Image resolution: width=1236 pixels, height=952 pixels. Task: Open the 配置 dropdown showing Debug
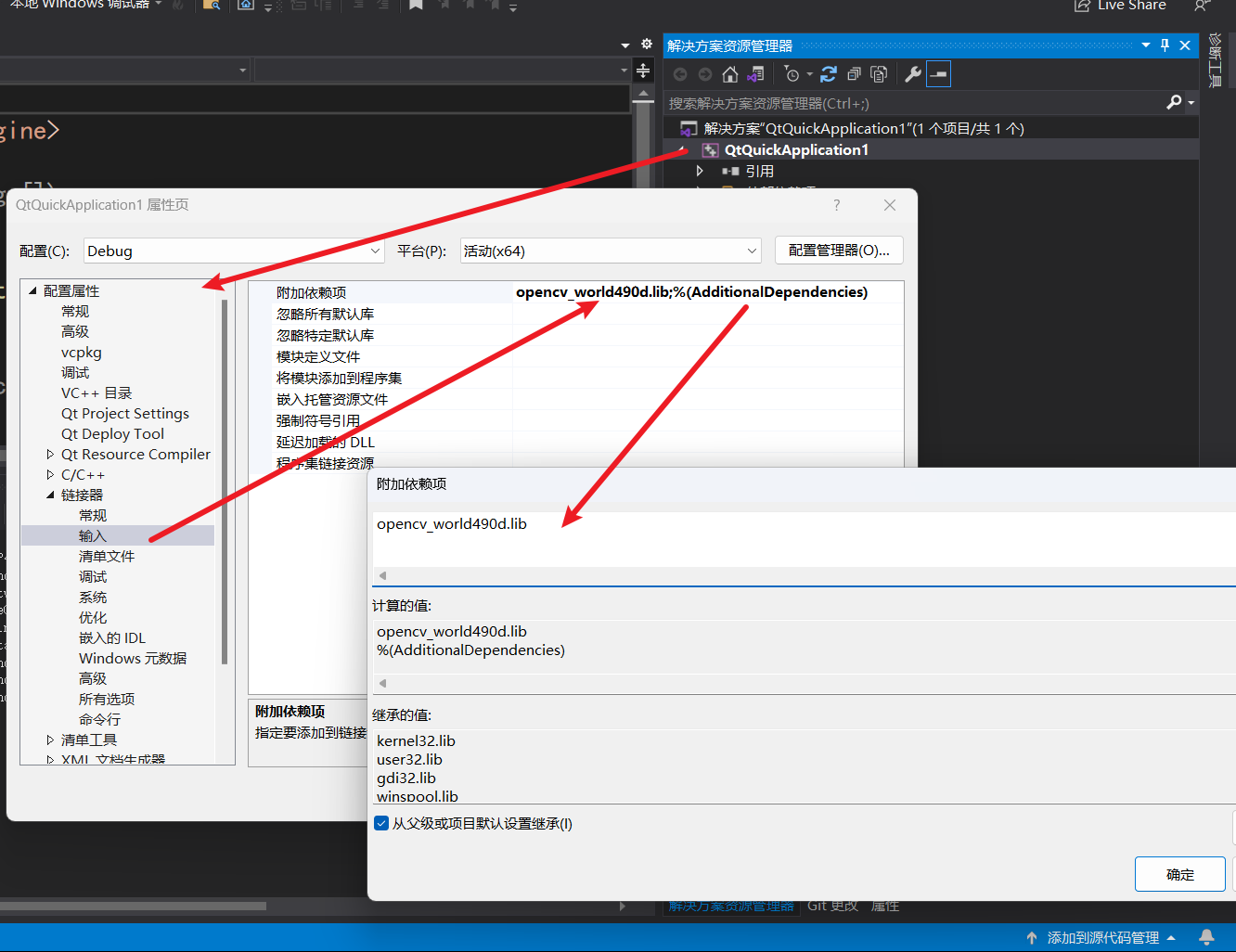[x=233, y=251]
